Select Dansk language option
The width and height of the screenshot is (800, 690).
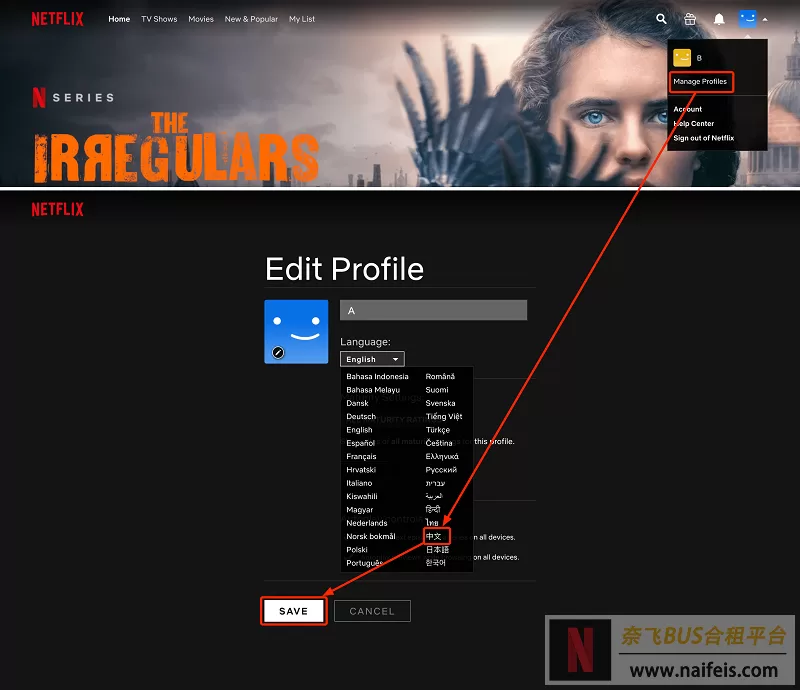click(x=357, y=403)
